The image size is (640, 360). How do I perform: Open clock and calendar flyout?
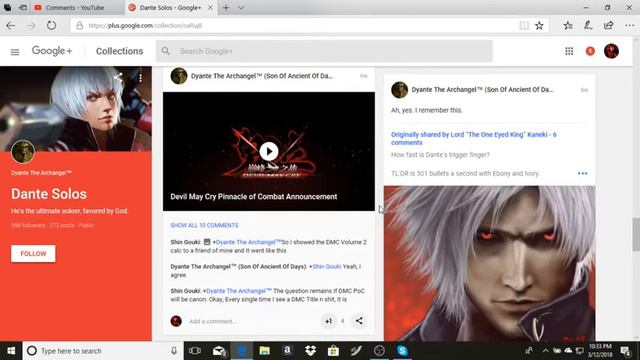click(600, 351)
